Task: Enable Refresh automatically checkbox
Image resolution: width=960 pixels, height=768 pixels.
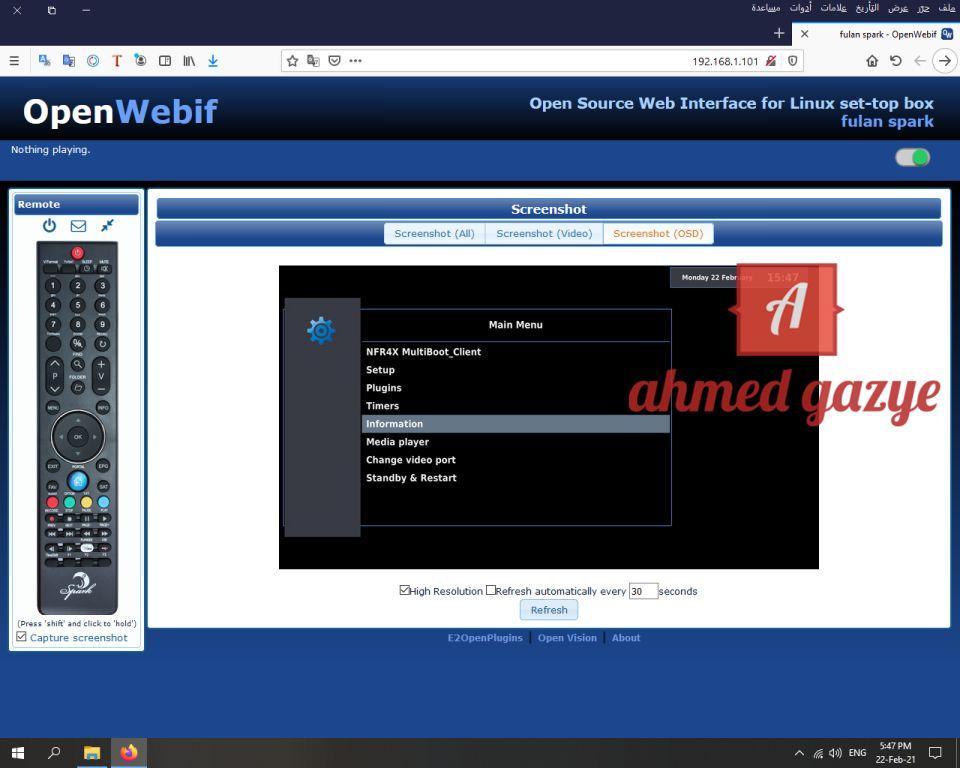Action: (490, 590)
